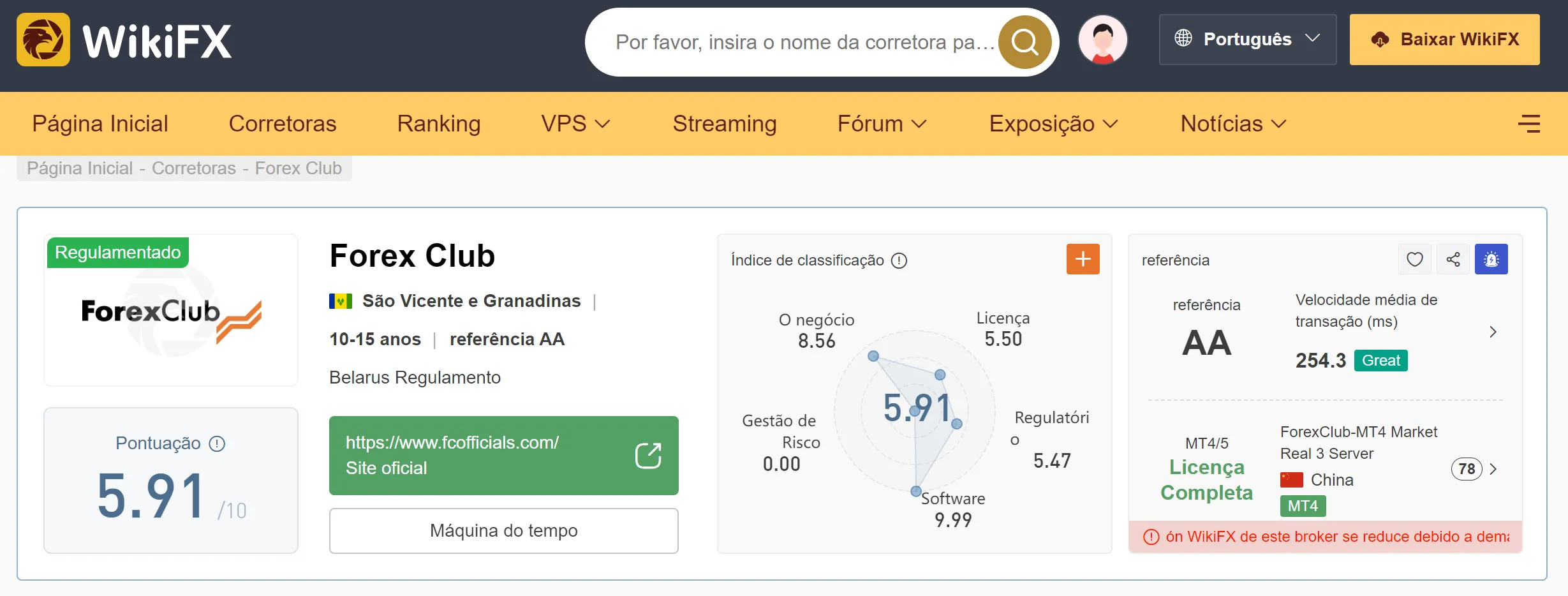Click the Great speed badge
The image size is (1568, 596).
click(x=1381, y=361)
